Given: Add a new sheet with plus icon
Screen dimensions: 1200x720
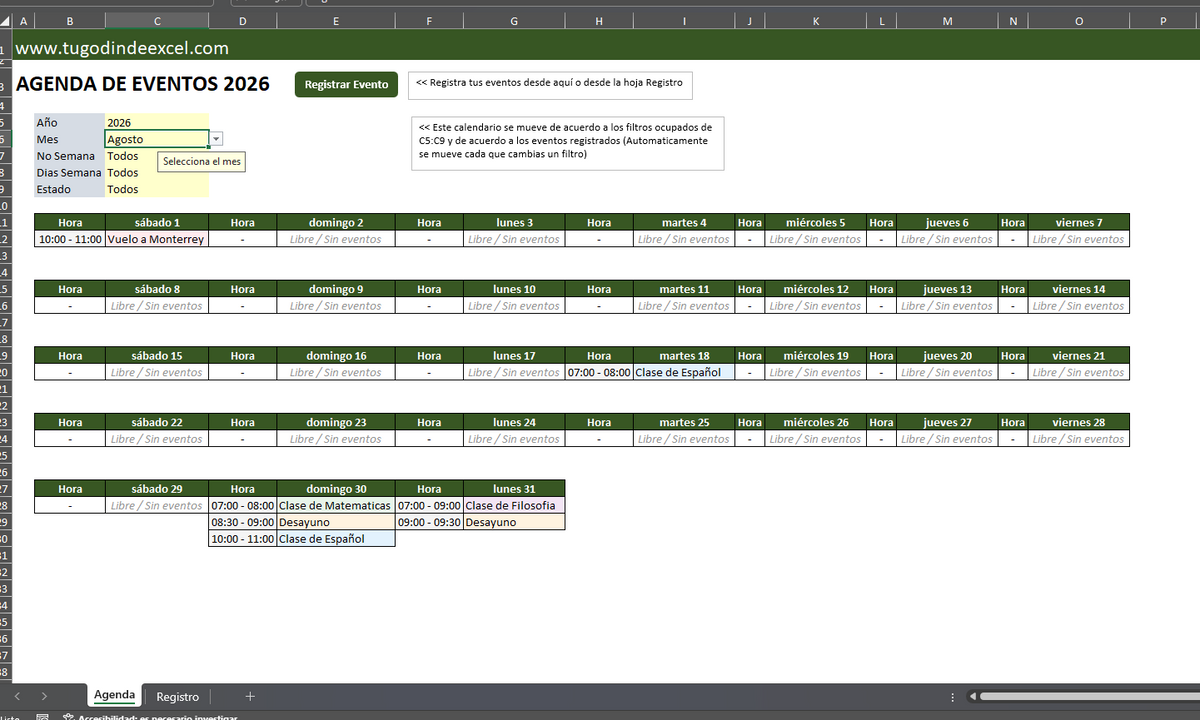Looking at the screenshot, I should coord(250,697).
